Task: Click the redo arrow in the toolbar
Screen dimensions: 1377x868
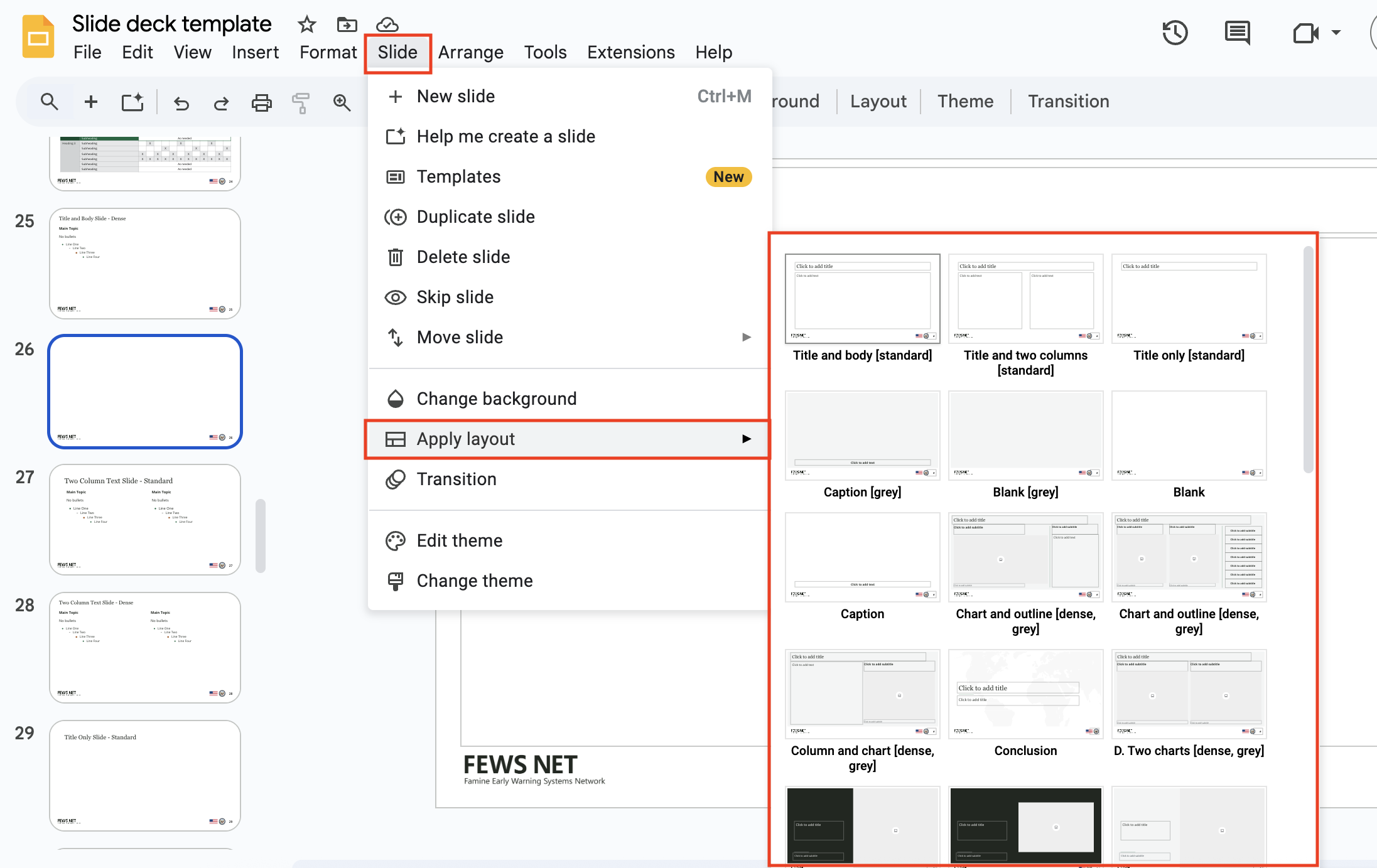Action: (221, 102)
